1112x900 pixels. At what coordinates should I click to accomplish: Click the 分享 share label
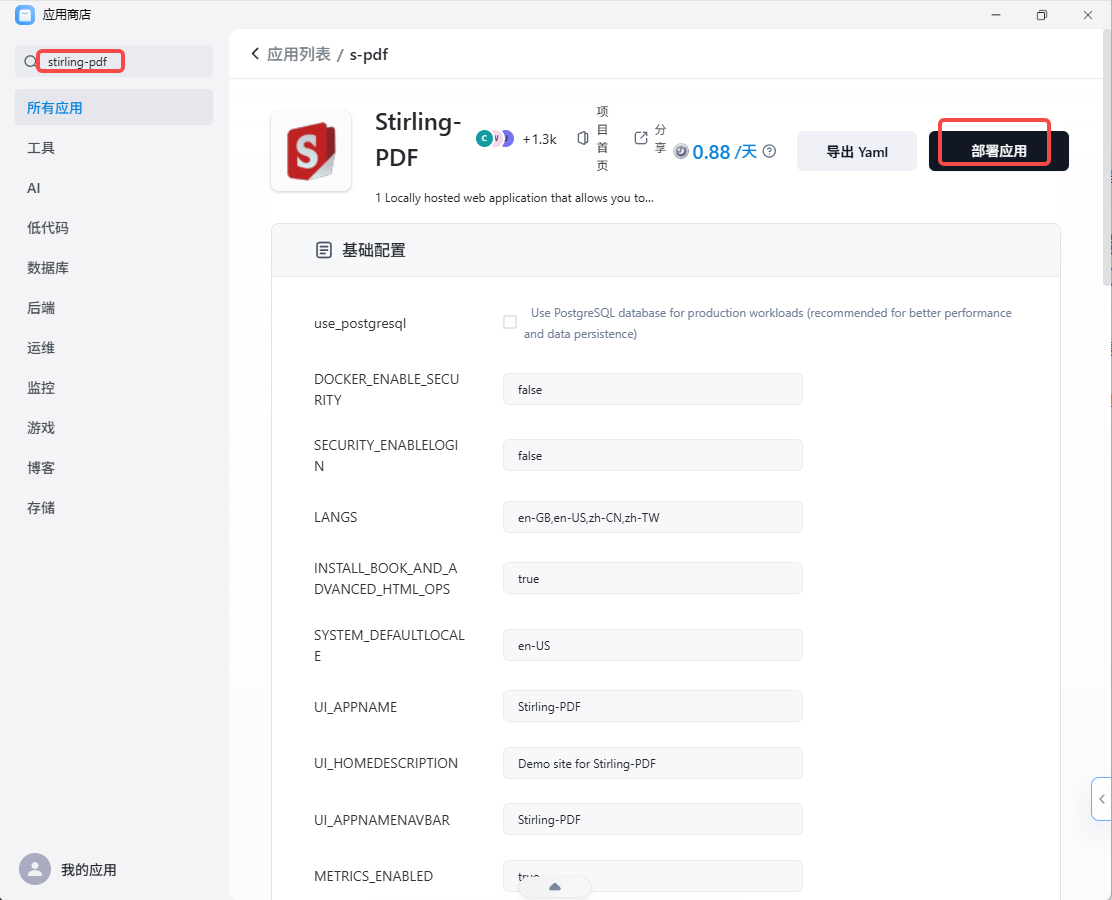click(x=660, y=138)
